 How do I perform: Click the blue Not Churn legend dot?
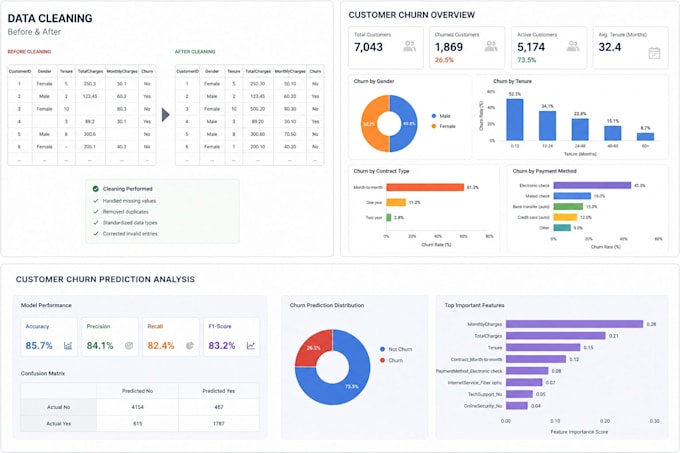click(382, 349)
